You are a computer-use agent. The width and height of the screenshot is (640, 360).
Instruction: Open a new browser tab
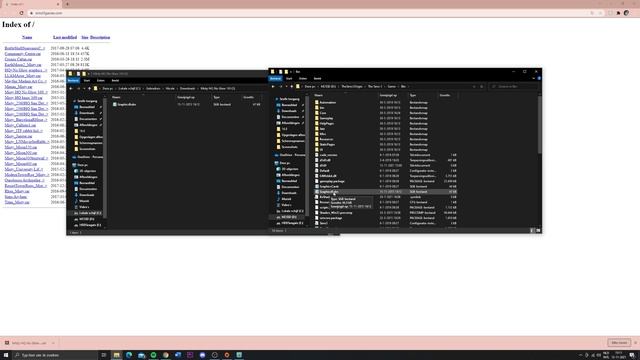[67, 4]
